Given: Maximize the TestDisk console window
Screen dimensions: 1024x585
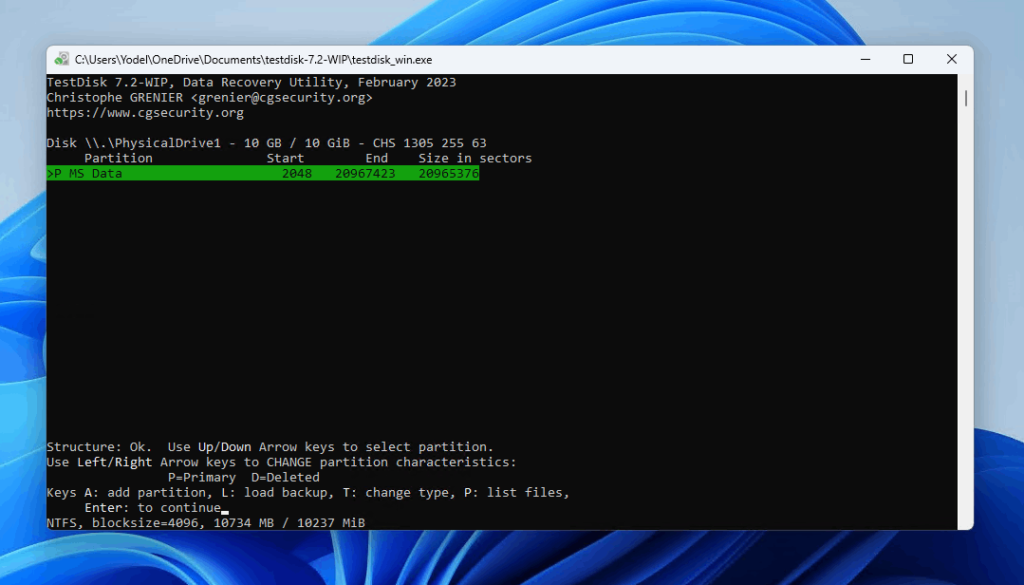Looking at the screenshot, I should click(x=908, y=60).
